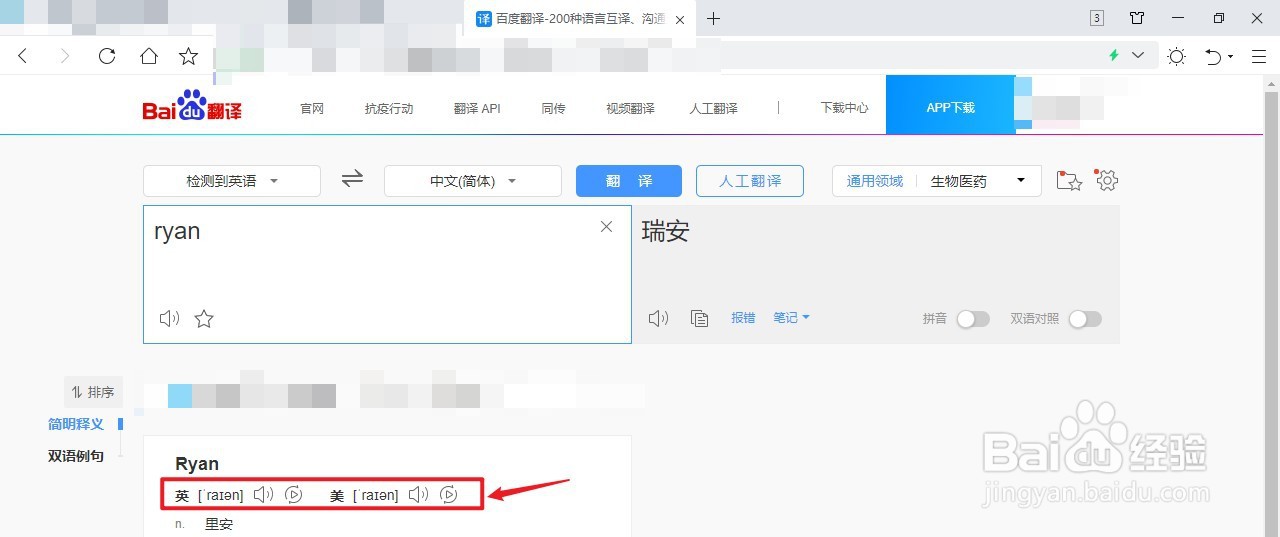1280x537 pixels.
Task: Open translation settings gear icon
Action: coord(1107,180)
